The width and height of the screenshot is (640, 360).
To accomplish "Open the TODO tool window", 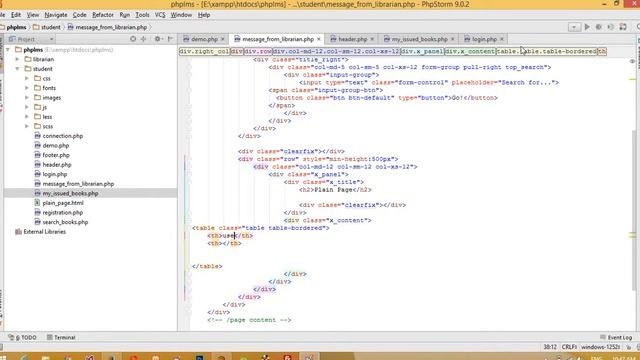I will tap(22, 338).
